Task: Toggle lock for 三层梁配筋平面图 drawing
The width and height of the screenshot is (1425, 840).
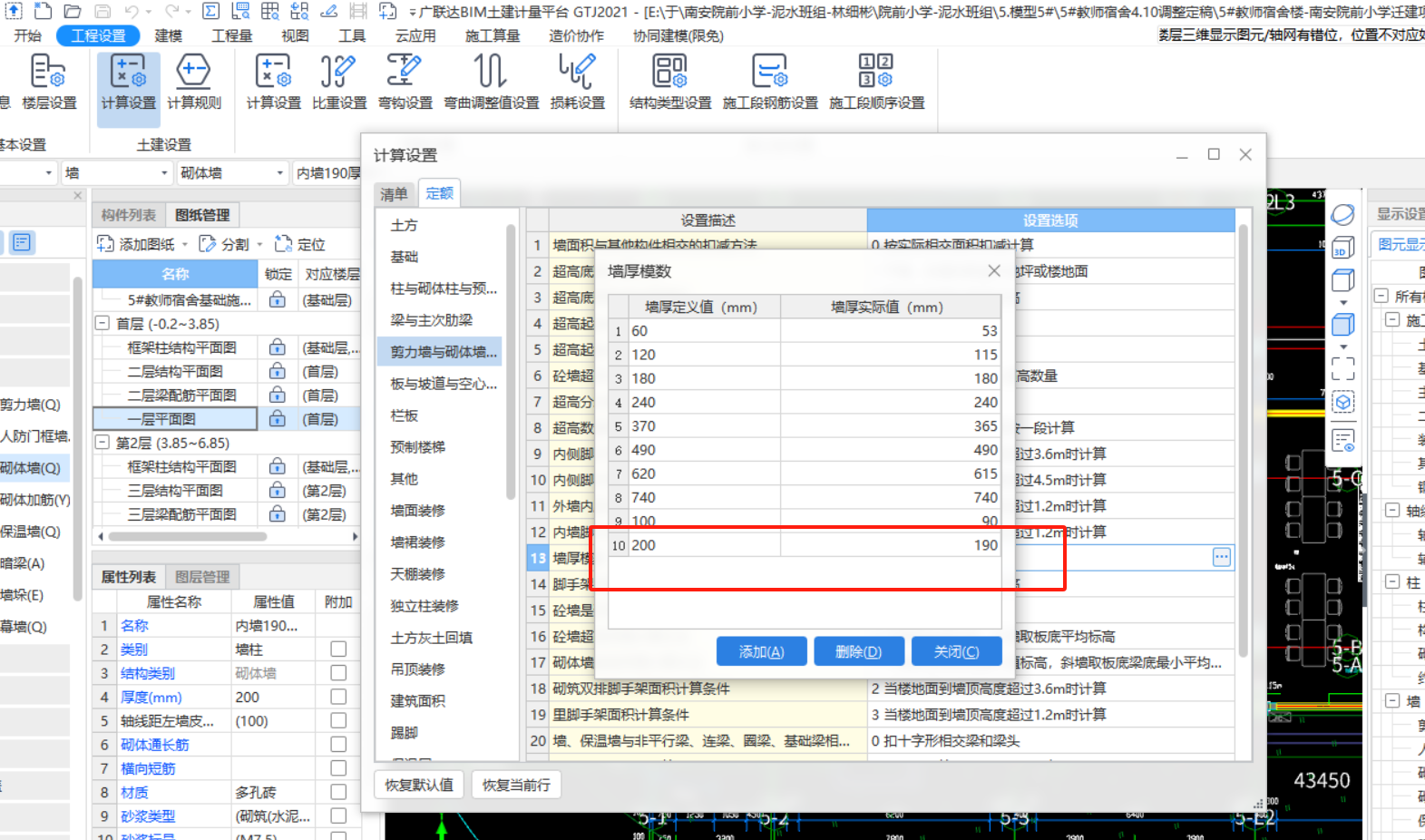Action: [278, 514]
